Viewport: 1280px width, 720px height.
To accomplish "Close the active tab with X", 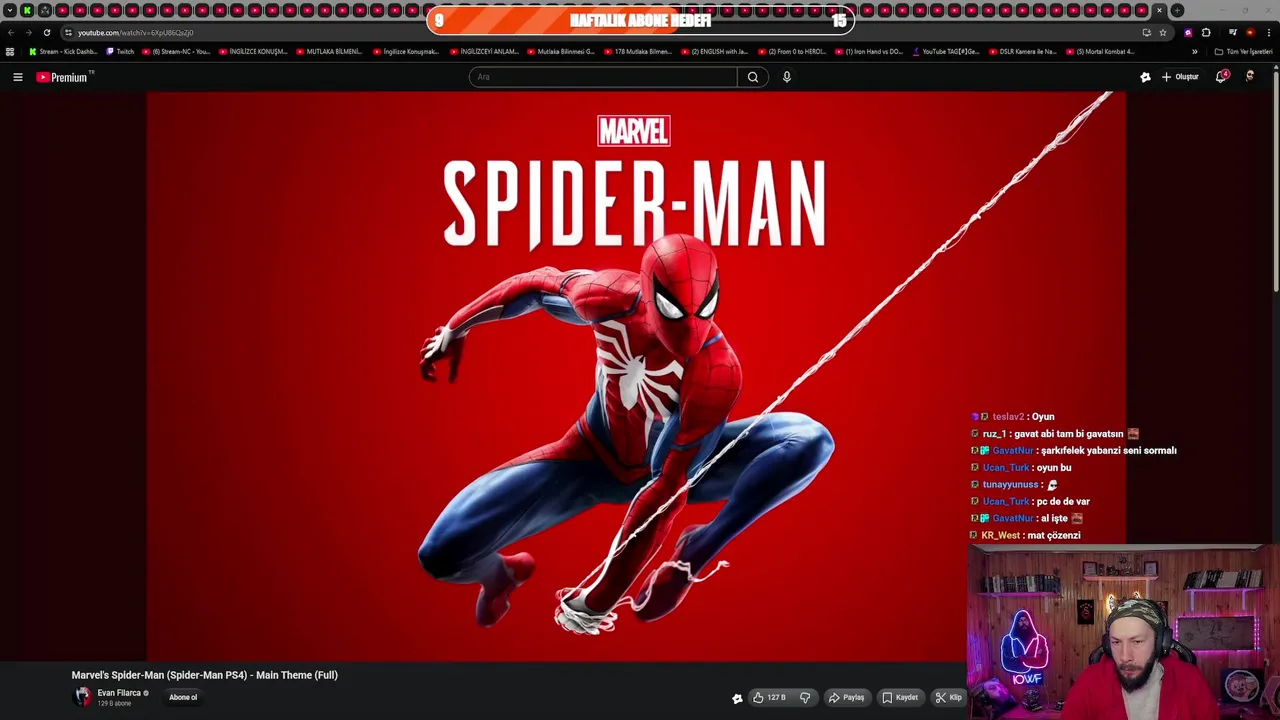I will tap(1160, 11).
